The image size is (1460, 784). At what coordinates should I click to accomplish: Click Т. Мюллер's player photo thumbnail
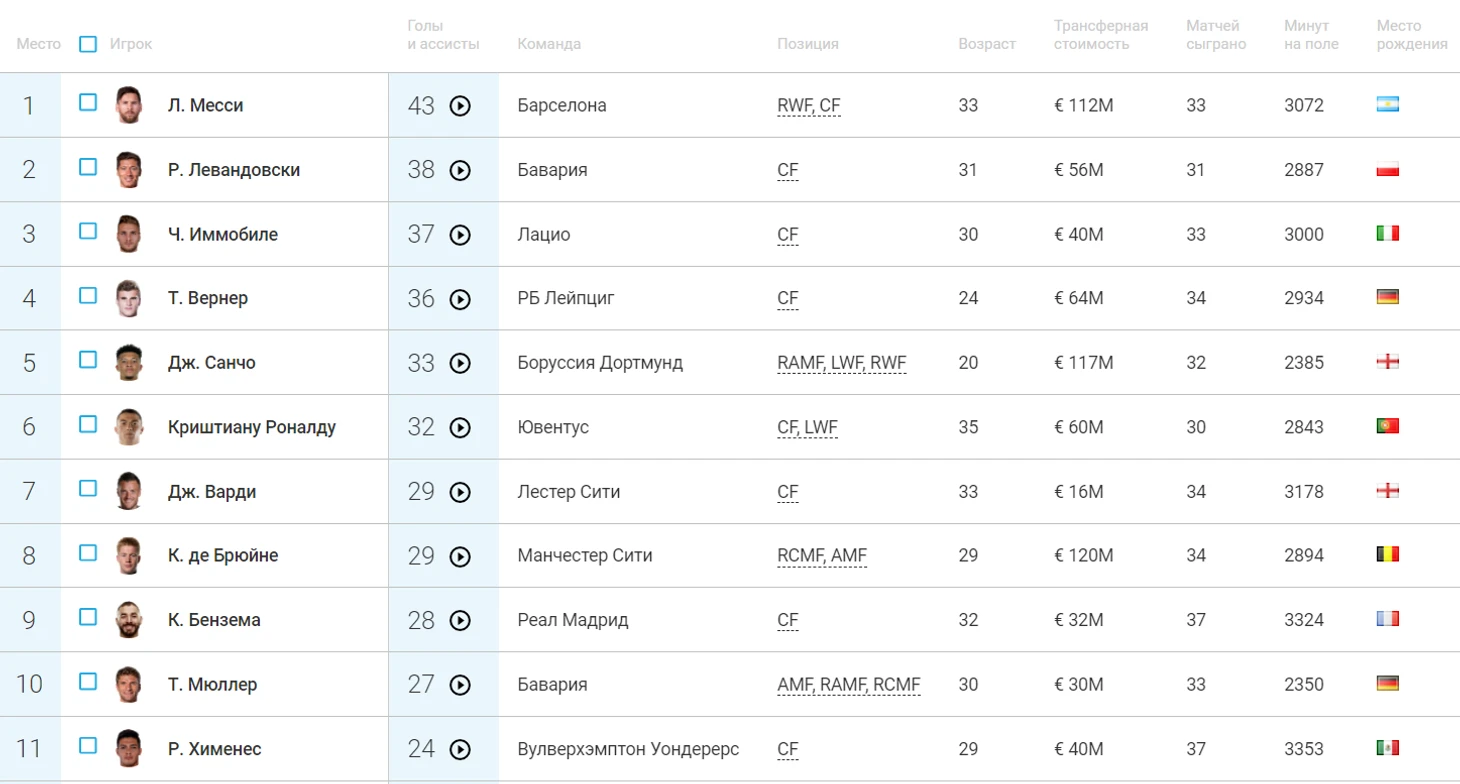[x=128, y=684]
